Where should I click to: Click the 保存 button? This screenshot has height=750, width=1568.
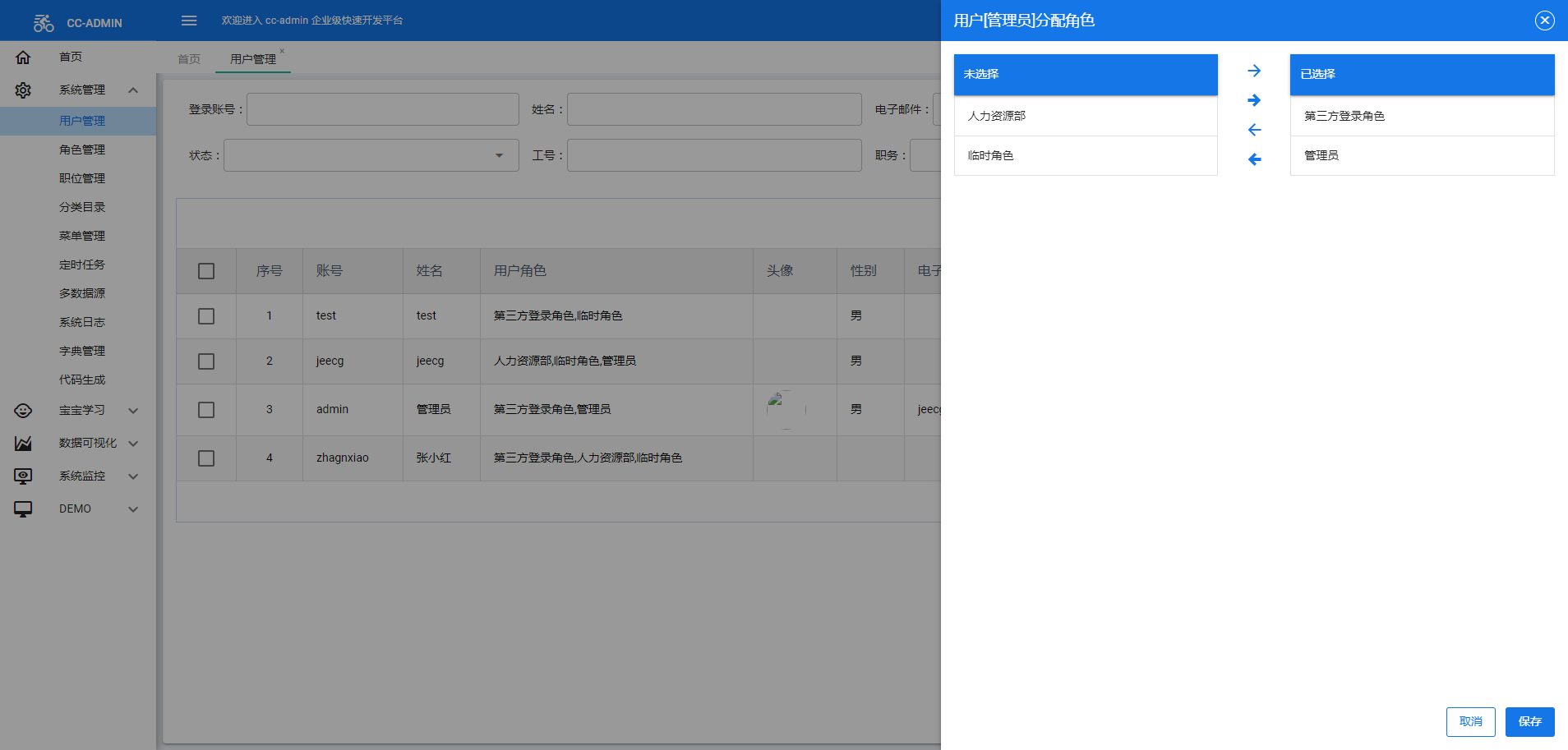[1530, 722]
